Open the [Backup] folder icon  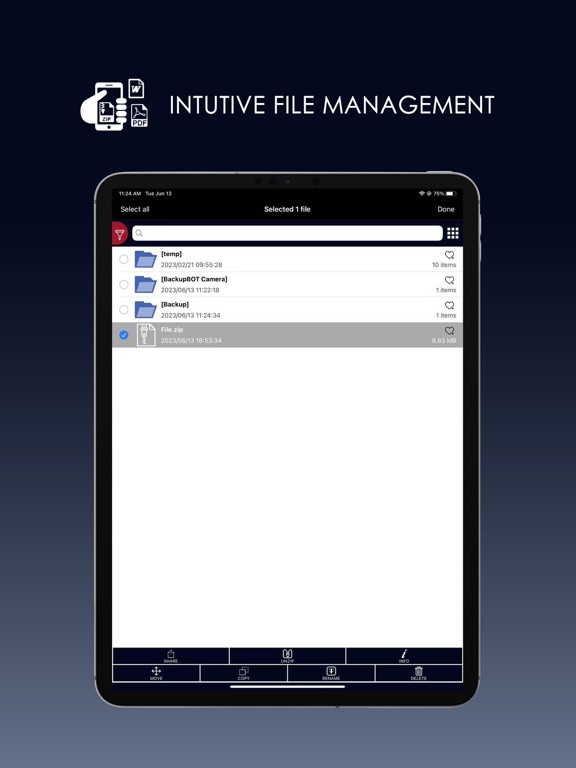point(145,310)
